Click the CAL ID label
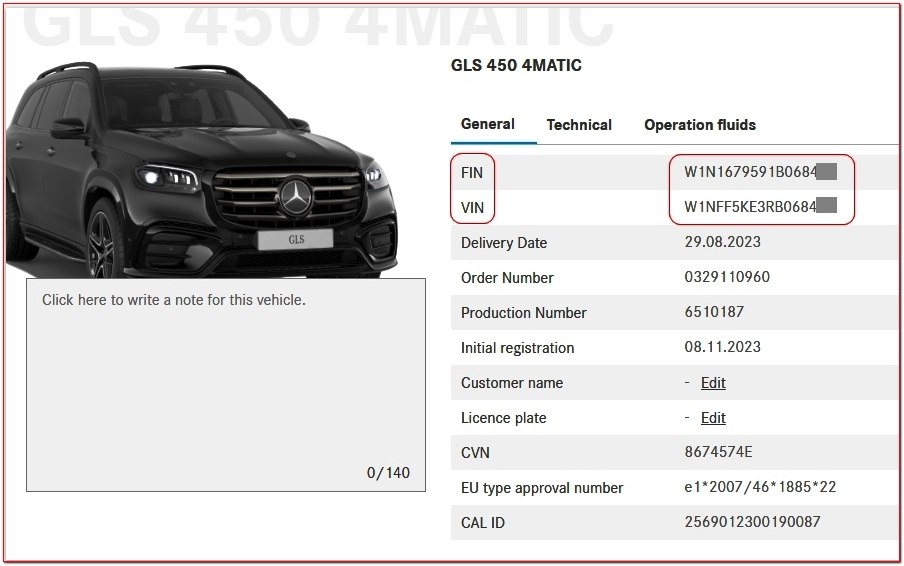The image size is (904, 566). [483, 523]
